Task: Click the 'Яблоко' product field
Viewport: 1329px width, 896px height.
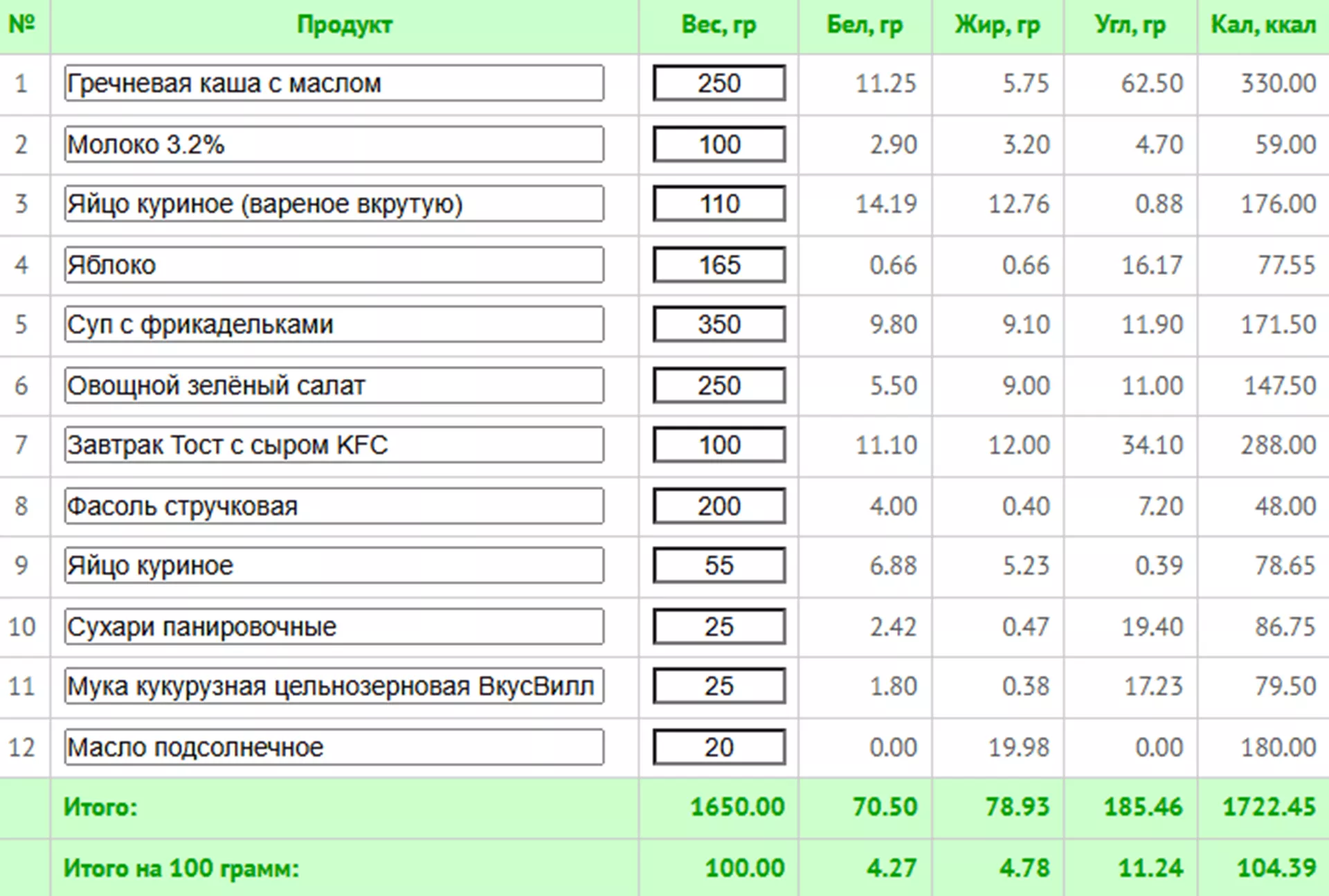Action: click(334, 264)
